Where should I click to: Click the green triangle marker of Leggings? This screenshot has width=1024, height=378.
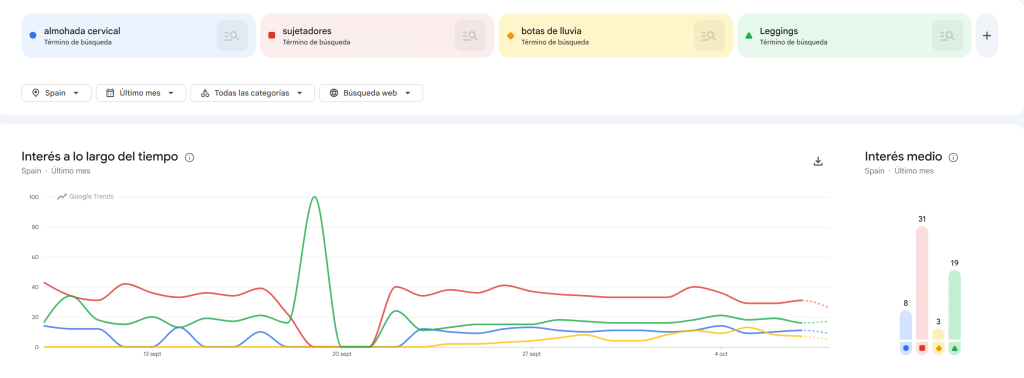[x=748, y=35]
